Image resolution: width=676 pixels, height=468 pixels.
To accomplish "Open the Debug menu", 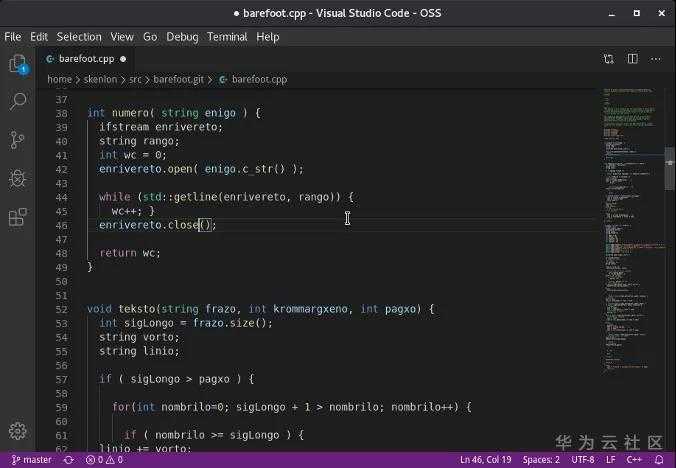I will 182,37.
